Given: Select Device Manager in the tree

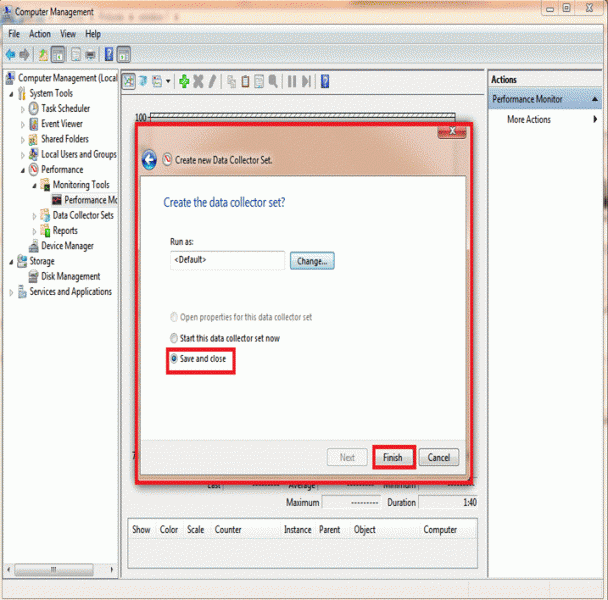Looking at the screenshot, I should pos(61,246).
